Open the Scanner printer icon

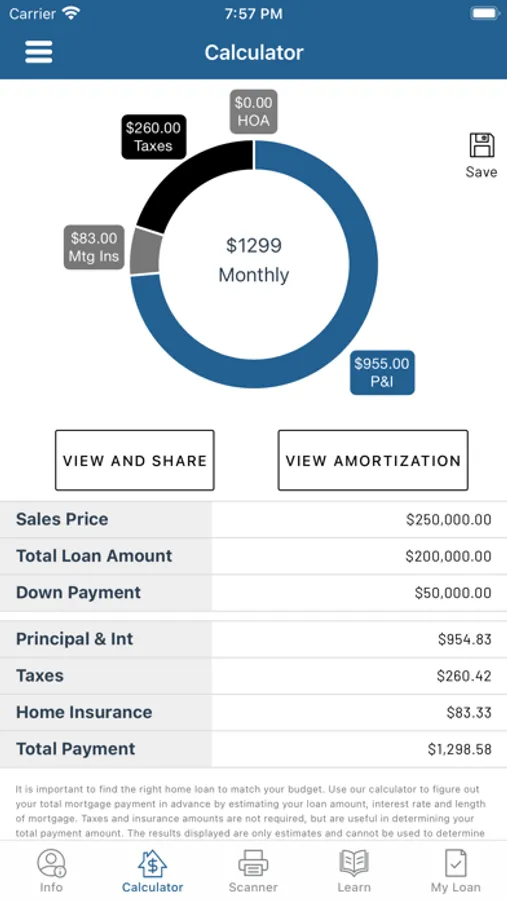253,863
